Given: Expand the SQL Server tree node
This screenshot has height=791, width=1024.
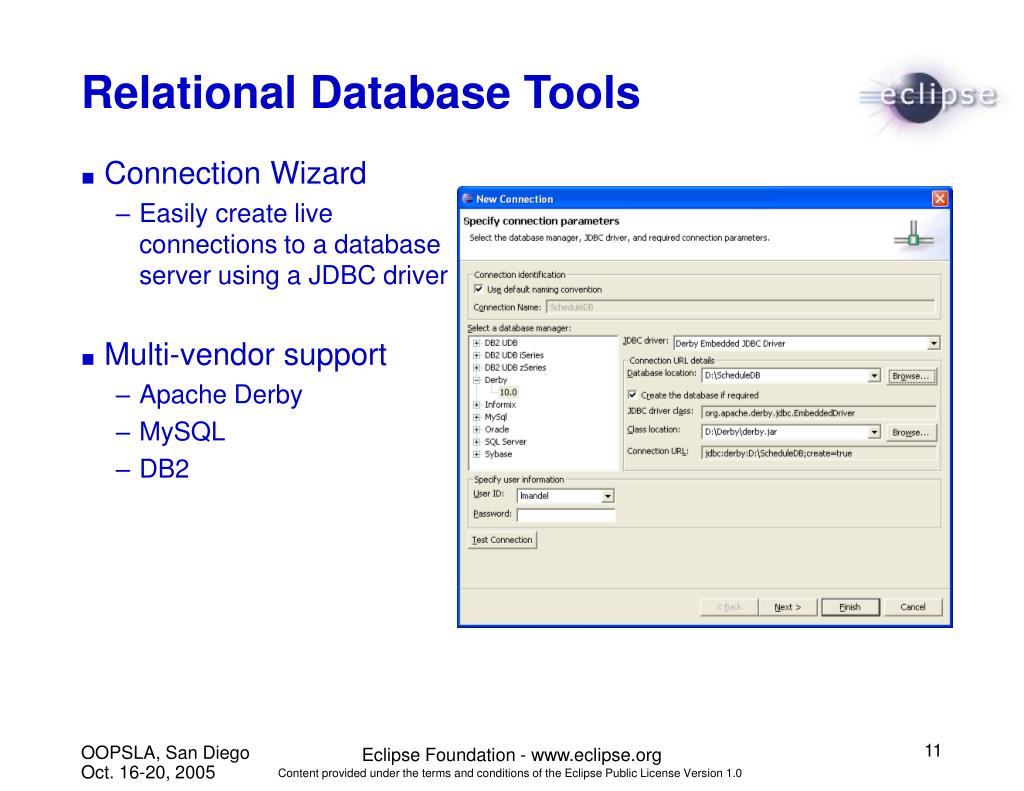Looking at the screenshot, I should 477,442.
